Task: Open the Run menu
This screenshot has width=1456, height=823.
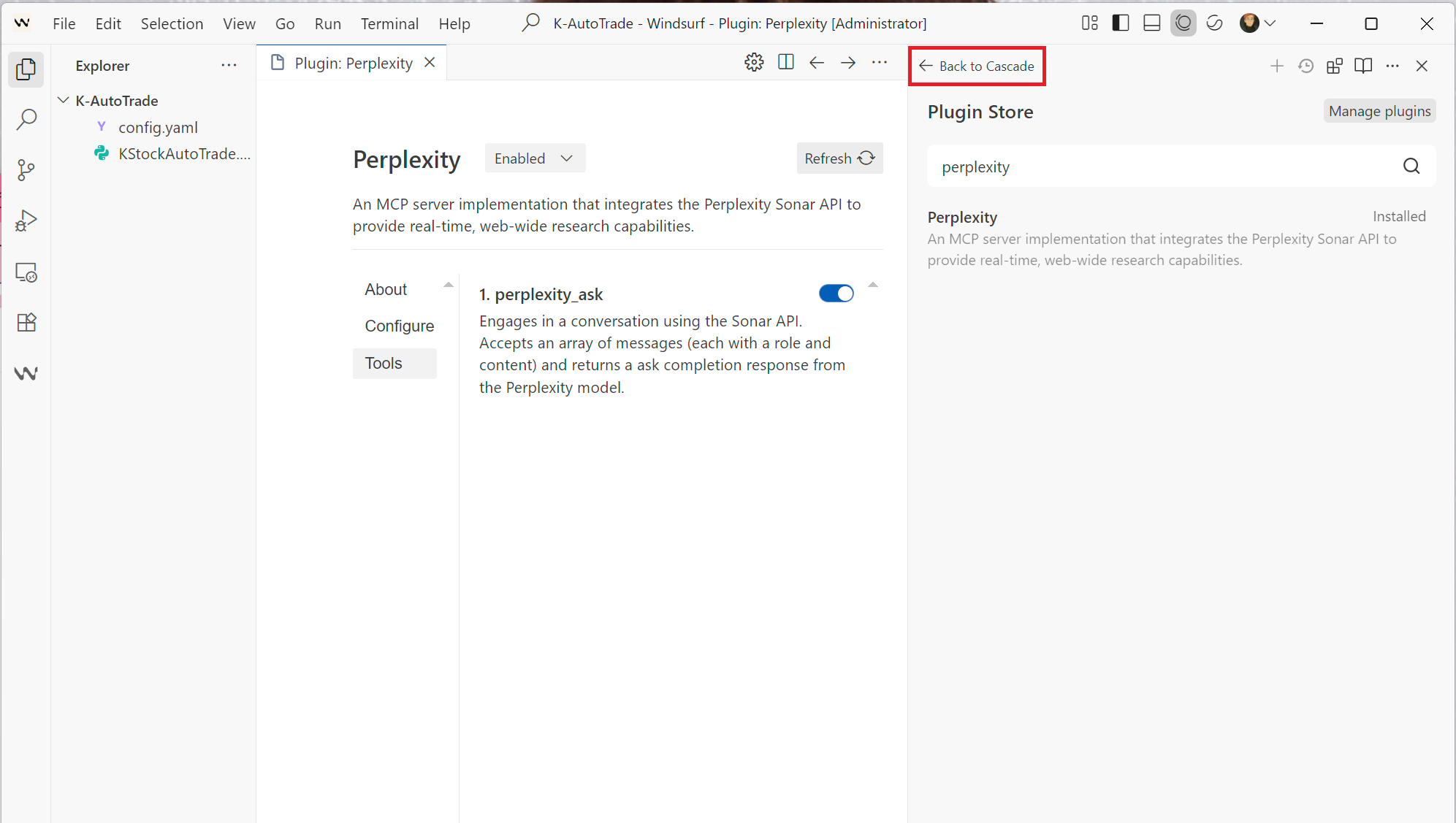Action: (x=328, y=23)
